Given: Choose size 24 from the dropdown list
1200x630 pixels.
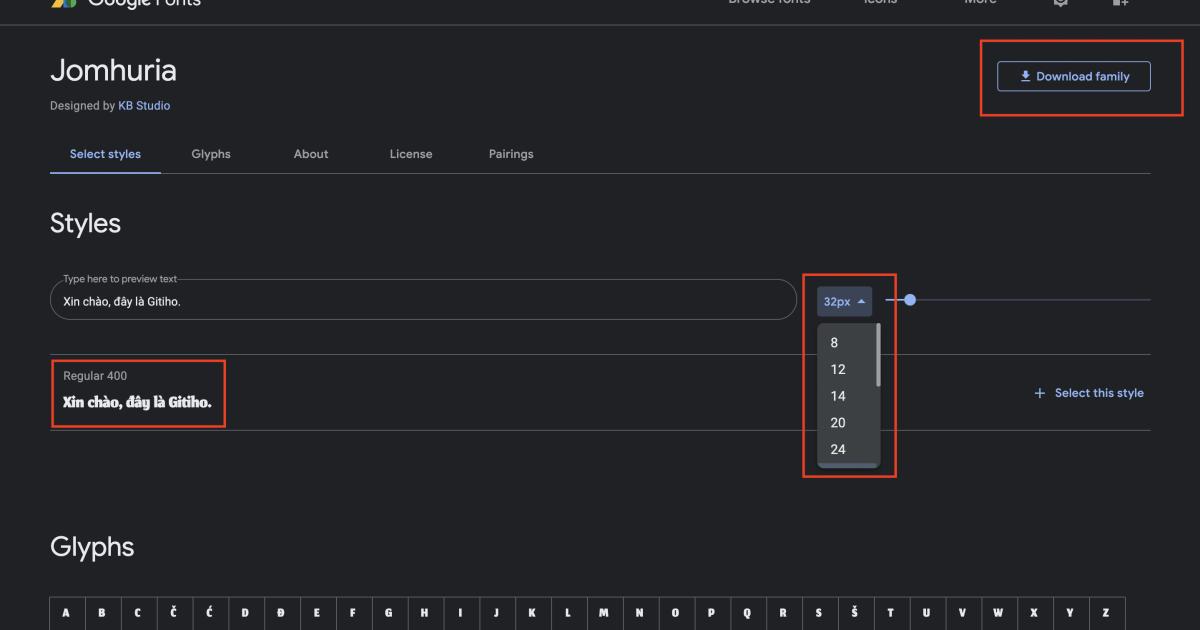Looking at the screenshot, I should (x=847, y=450).
